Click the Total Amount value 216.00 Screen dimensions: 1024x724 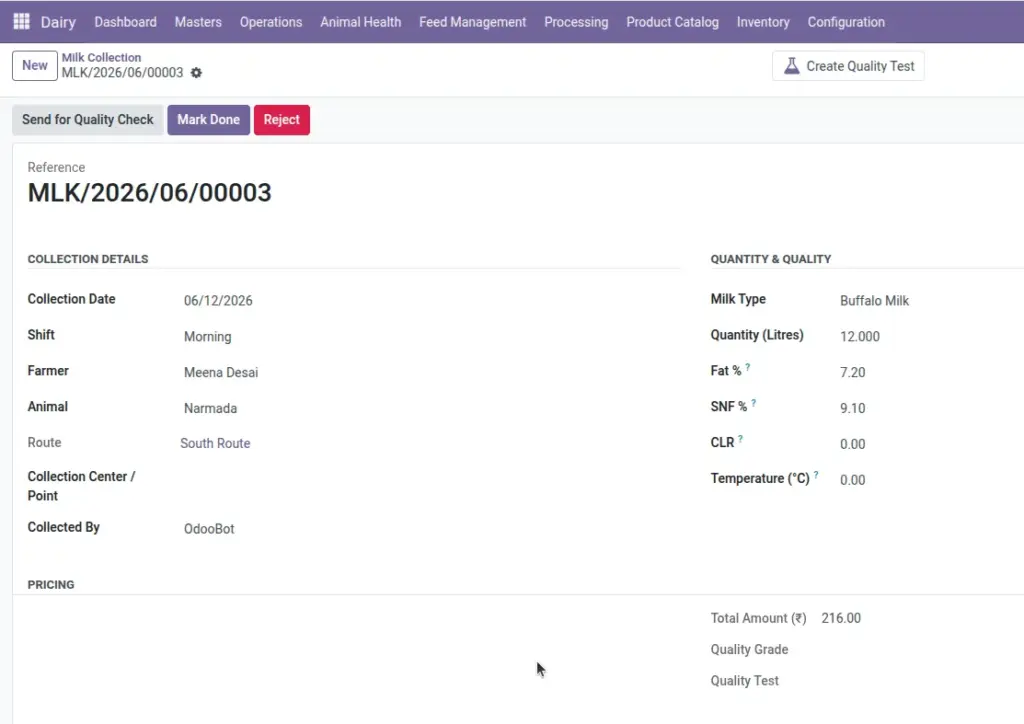point(841,618)
